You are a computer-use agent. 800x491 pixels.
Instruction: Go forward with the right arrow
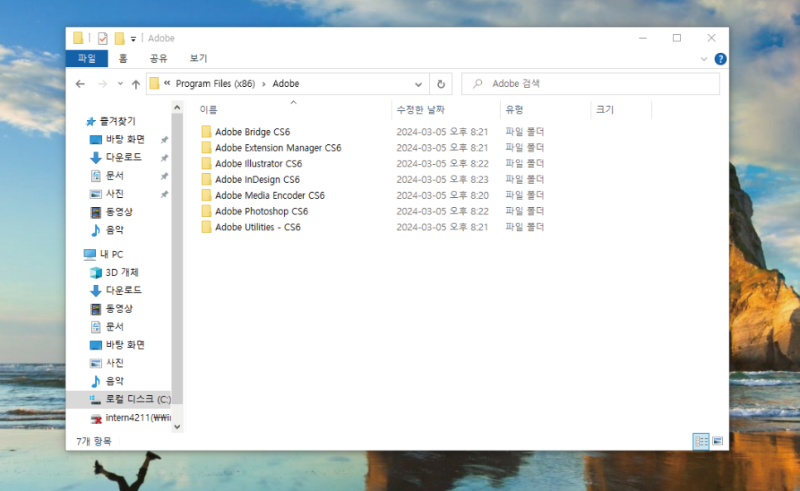point(103,84)
